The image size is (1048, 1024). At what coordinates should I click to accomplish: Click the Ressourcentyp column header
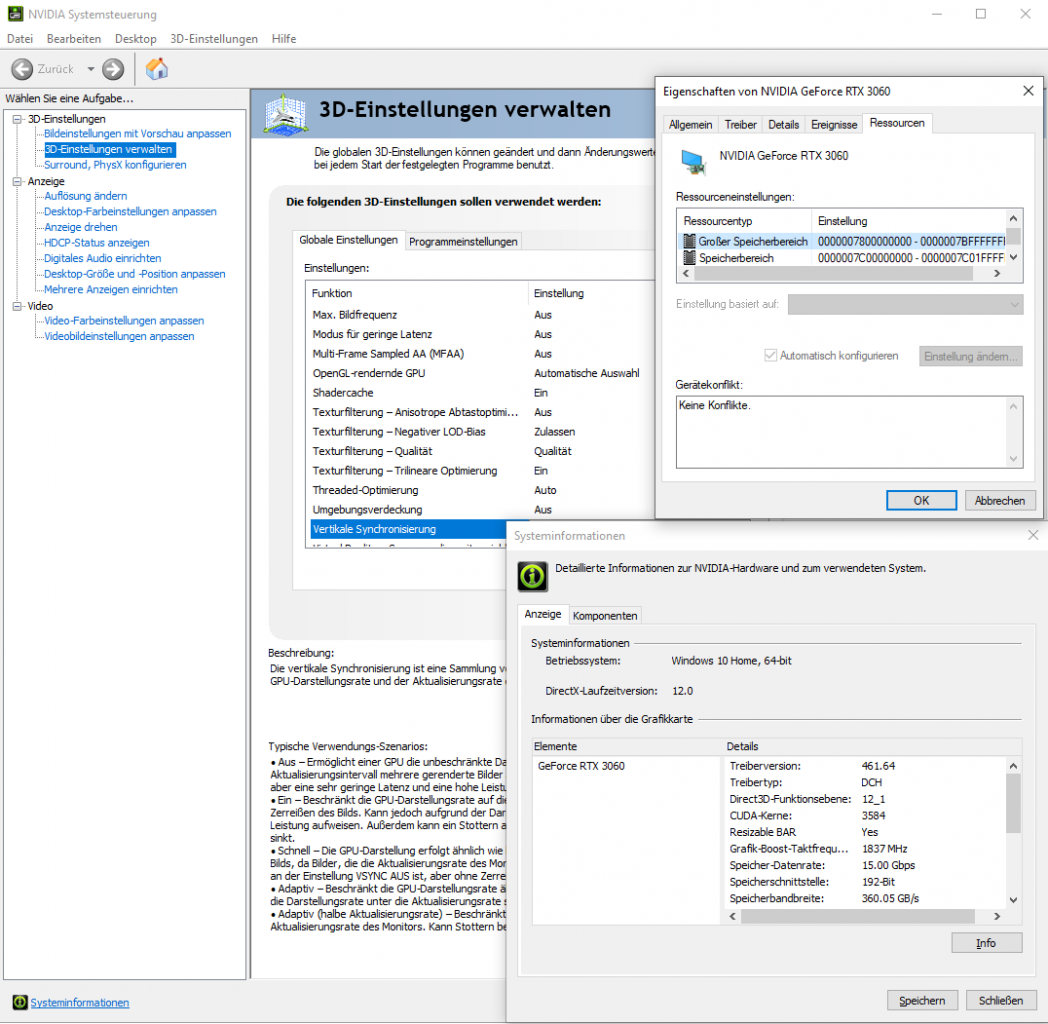744,221
